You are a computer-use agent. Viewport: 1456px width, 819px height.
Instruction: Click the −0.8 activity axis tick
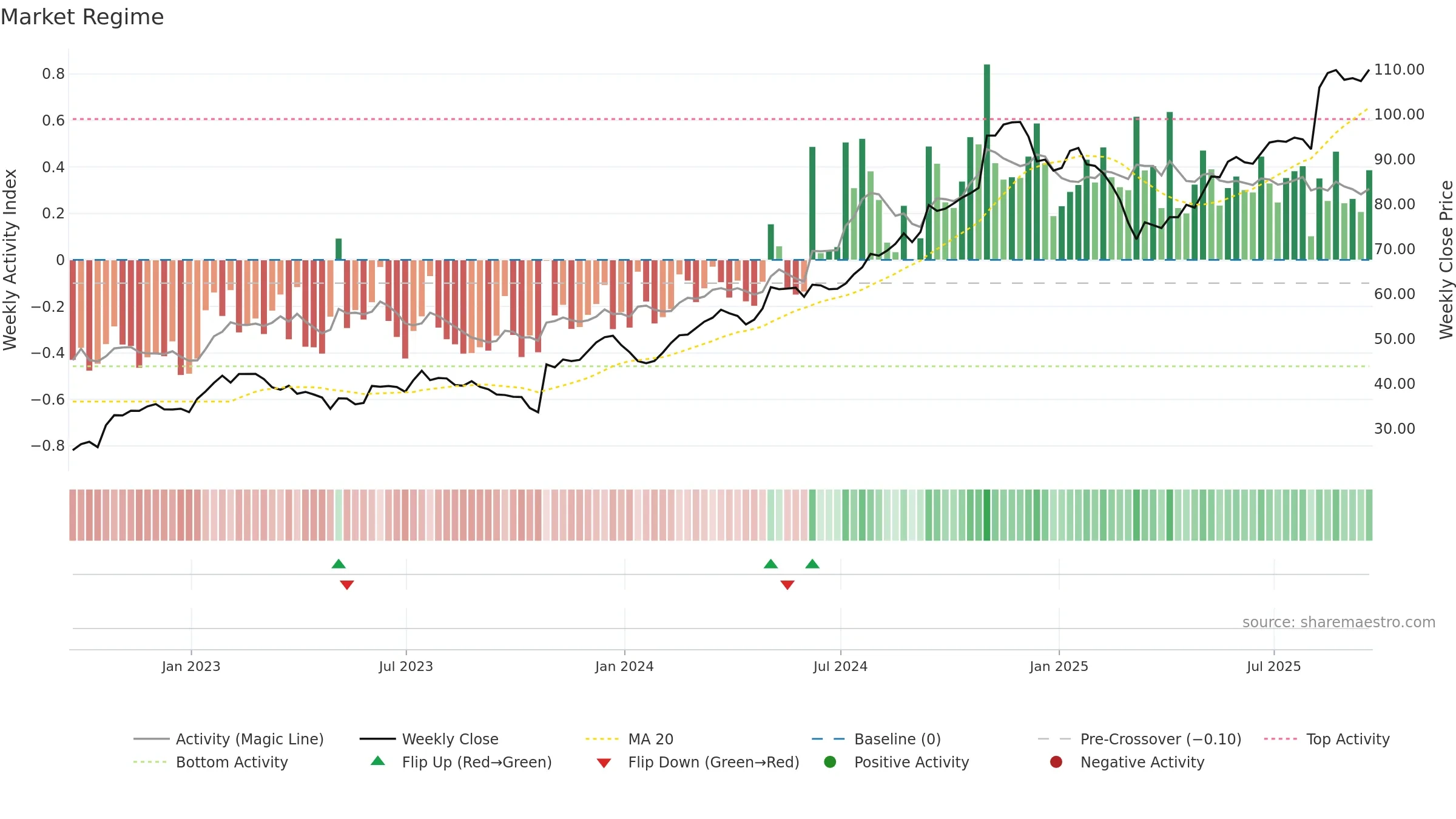tap(48, 446)
